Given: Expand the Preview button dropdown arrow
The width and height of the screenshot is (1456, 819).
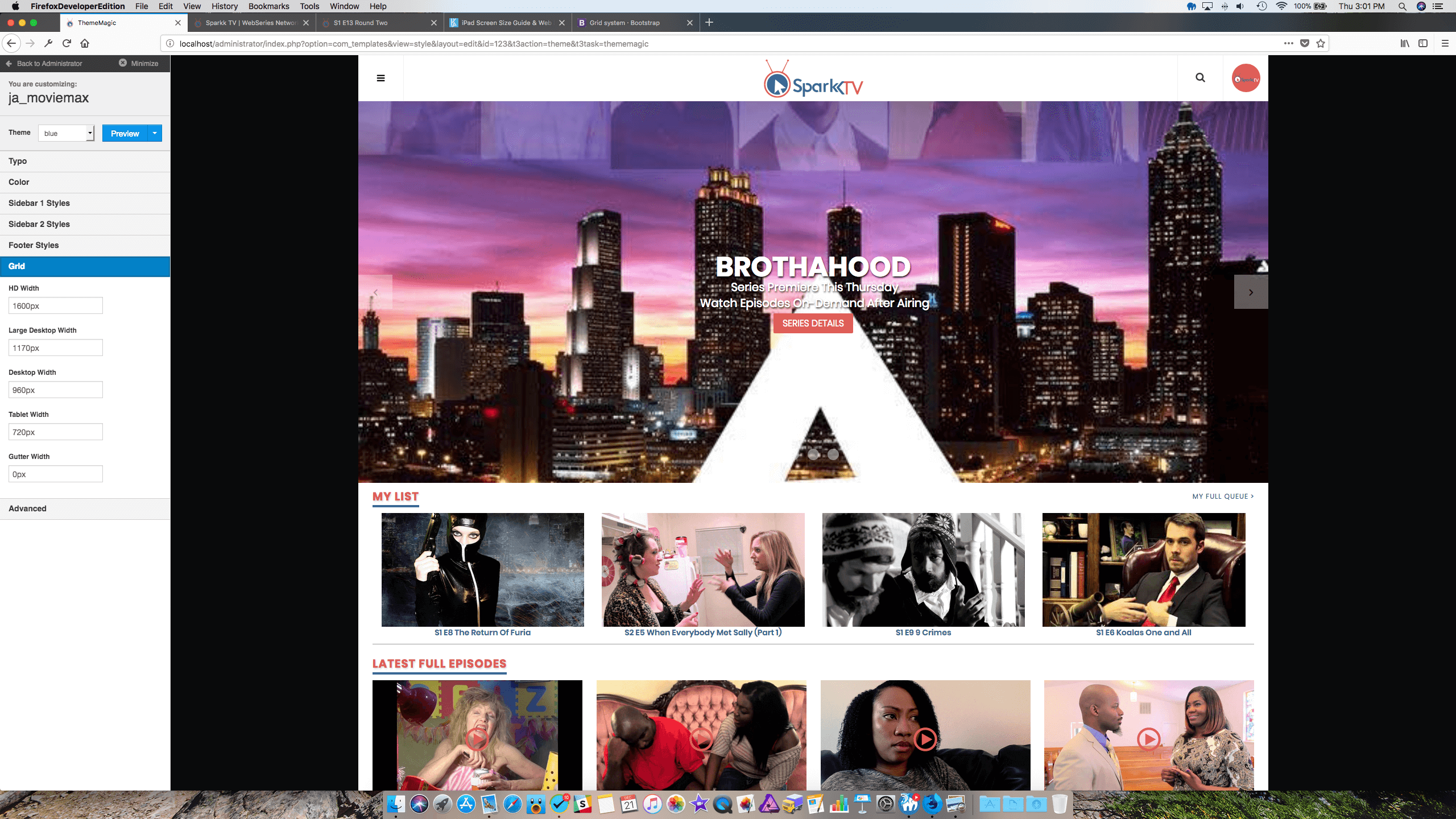Looking at the screenshot, I should tap(155, 133).
